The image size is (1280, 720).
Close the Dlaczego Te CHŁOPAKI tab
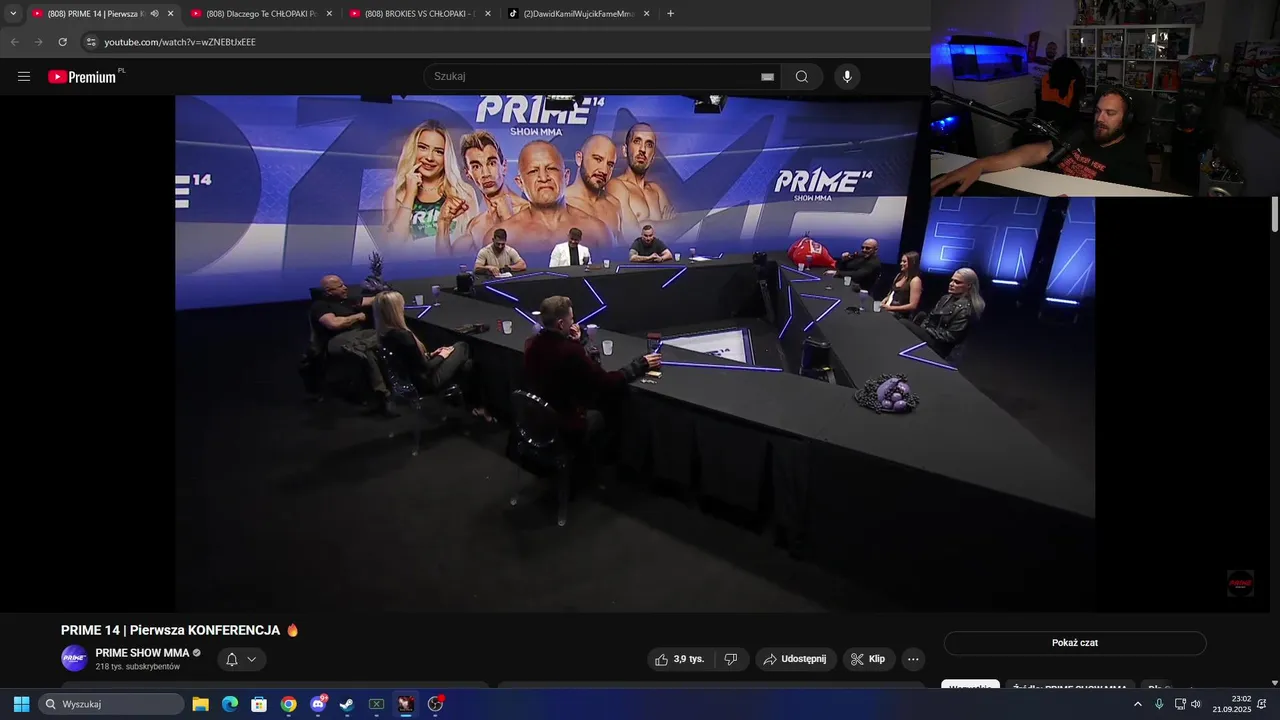(x=329, y=14)
